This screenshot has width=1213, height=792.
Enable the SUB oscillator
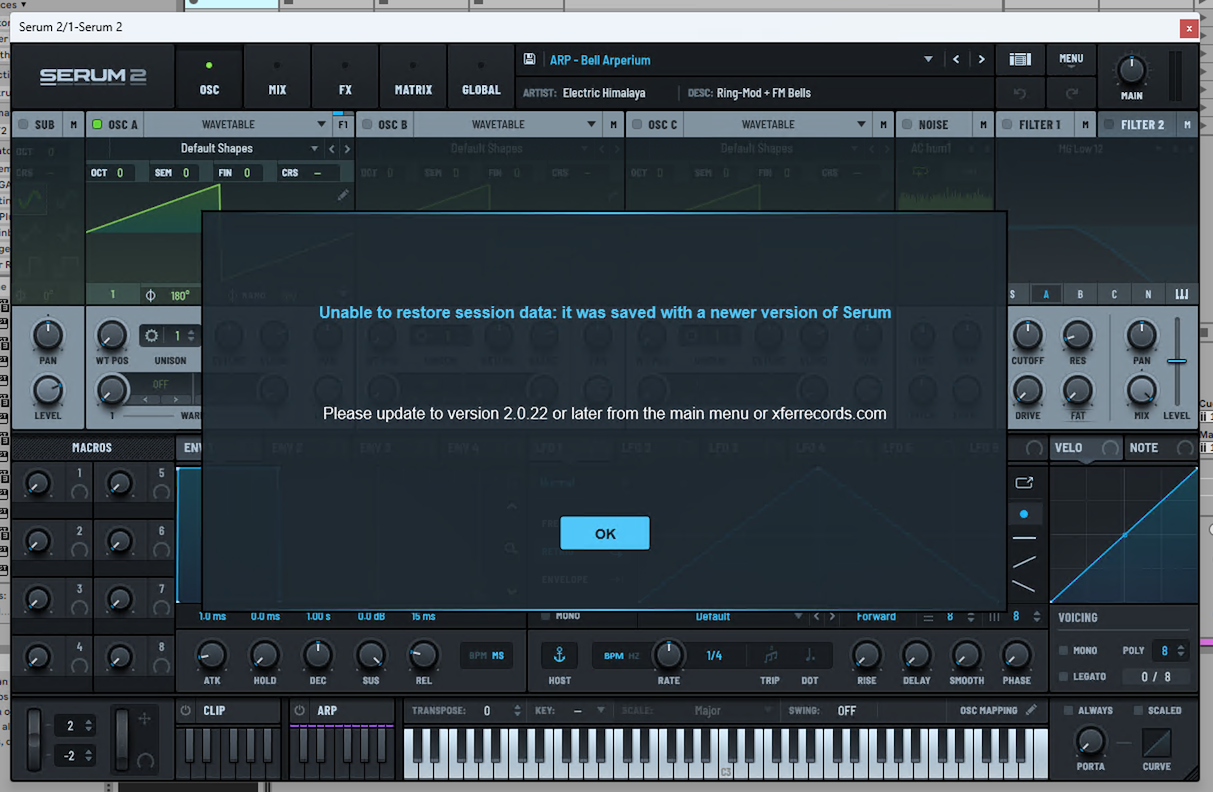click(23, 125)
